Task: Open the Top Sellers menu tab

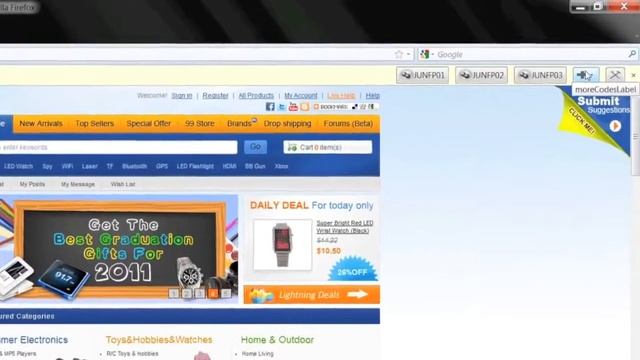Action: [94, 124]
